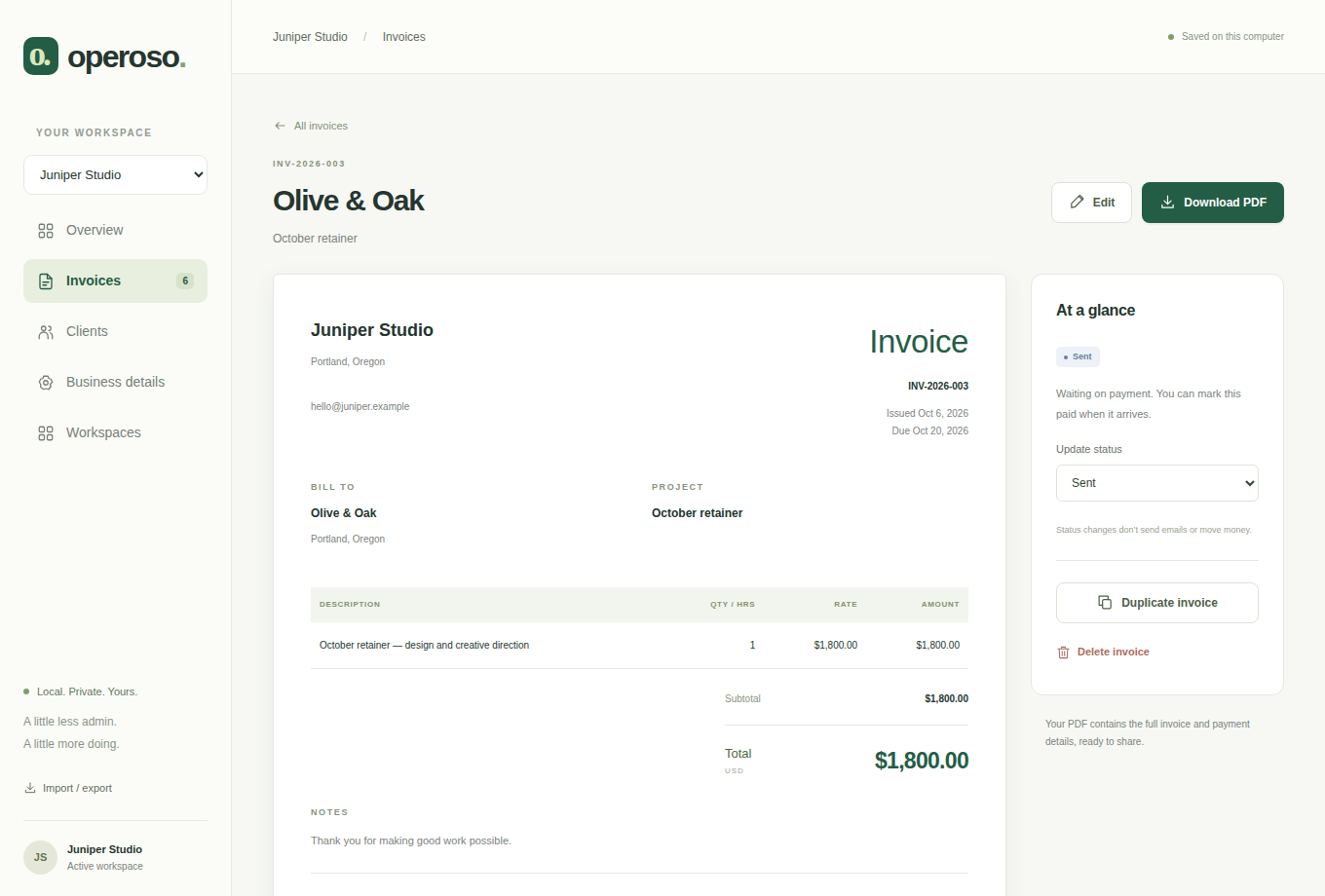The width and height of the screenshot is (1325, 896).
Task: Click the Invoices document icon
Action: click(x=46, y=281)
